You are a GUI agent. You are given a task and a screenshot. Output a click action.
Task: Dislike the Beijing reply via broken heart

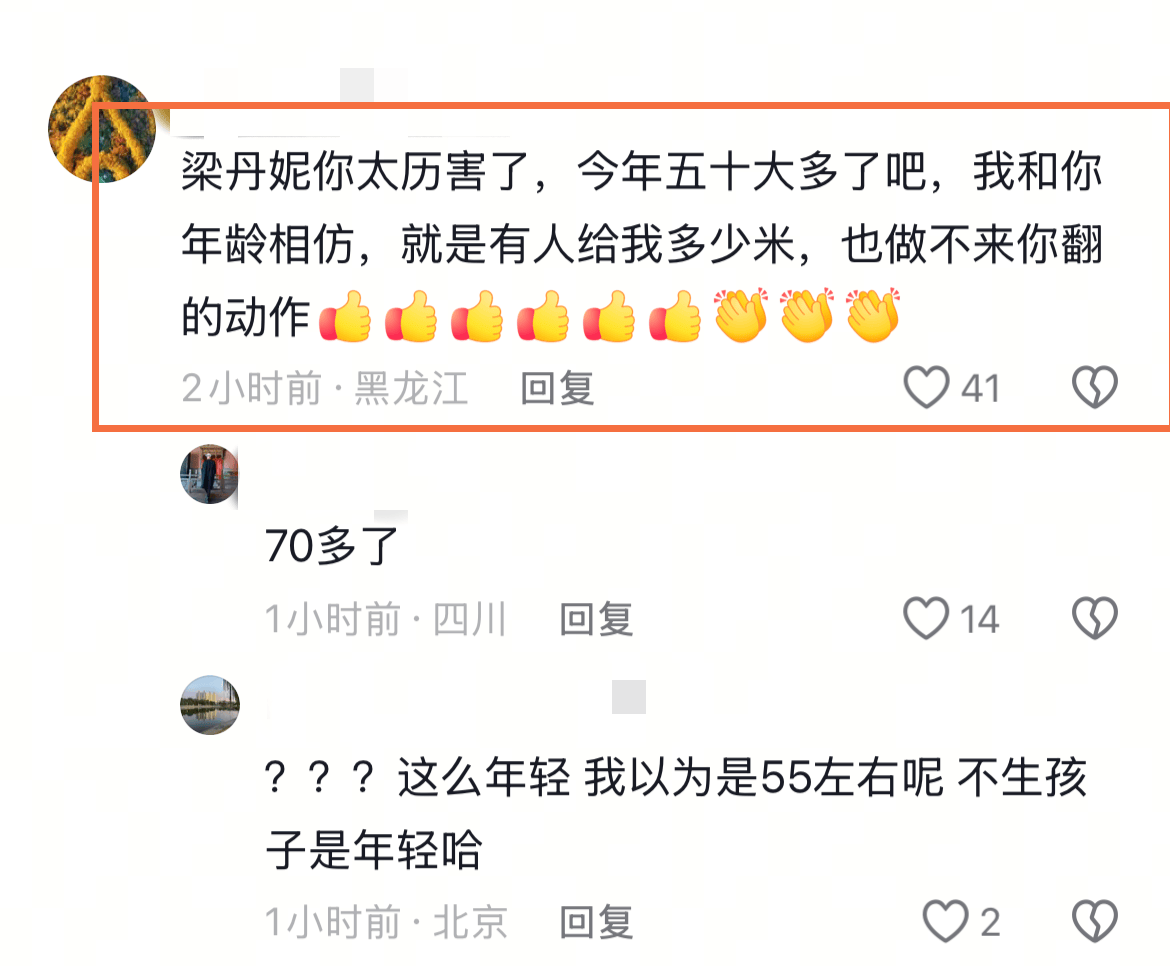pos(1095,921)
